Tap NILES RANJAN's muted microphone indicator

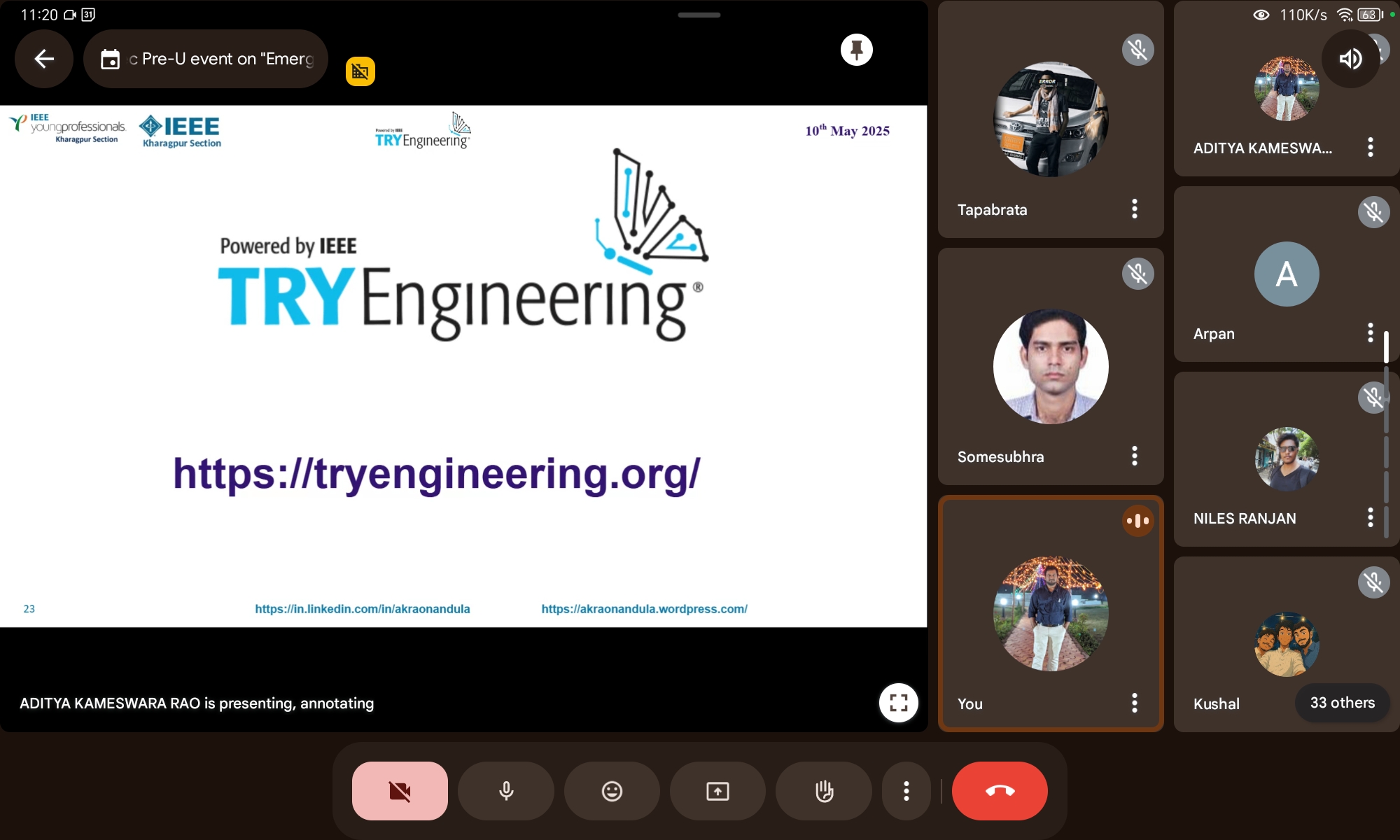coord(1374,398)
